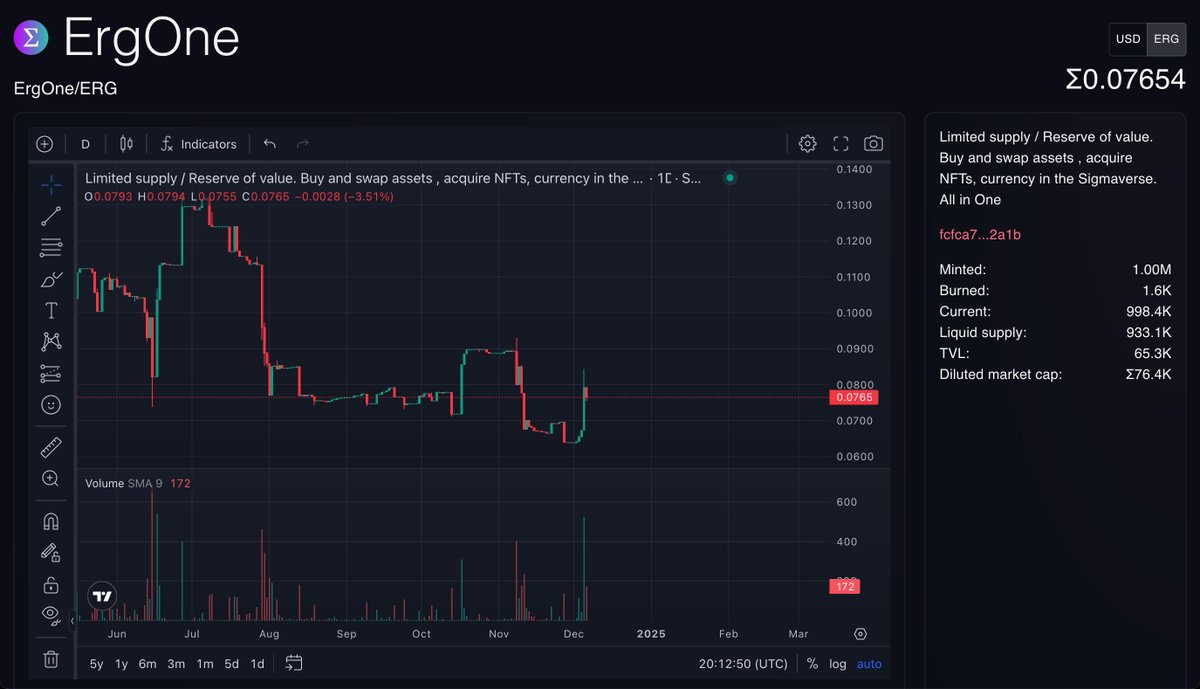
Task: Set chart range to 6m
Action: [x=147, y=664]
